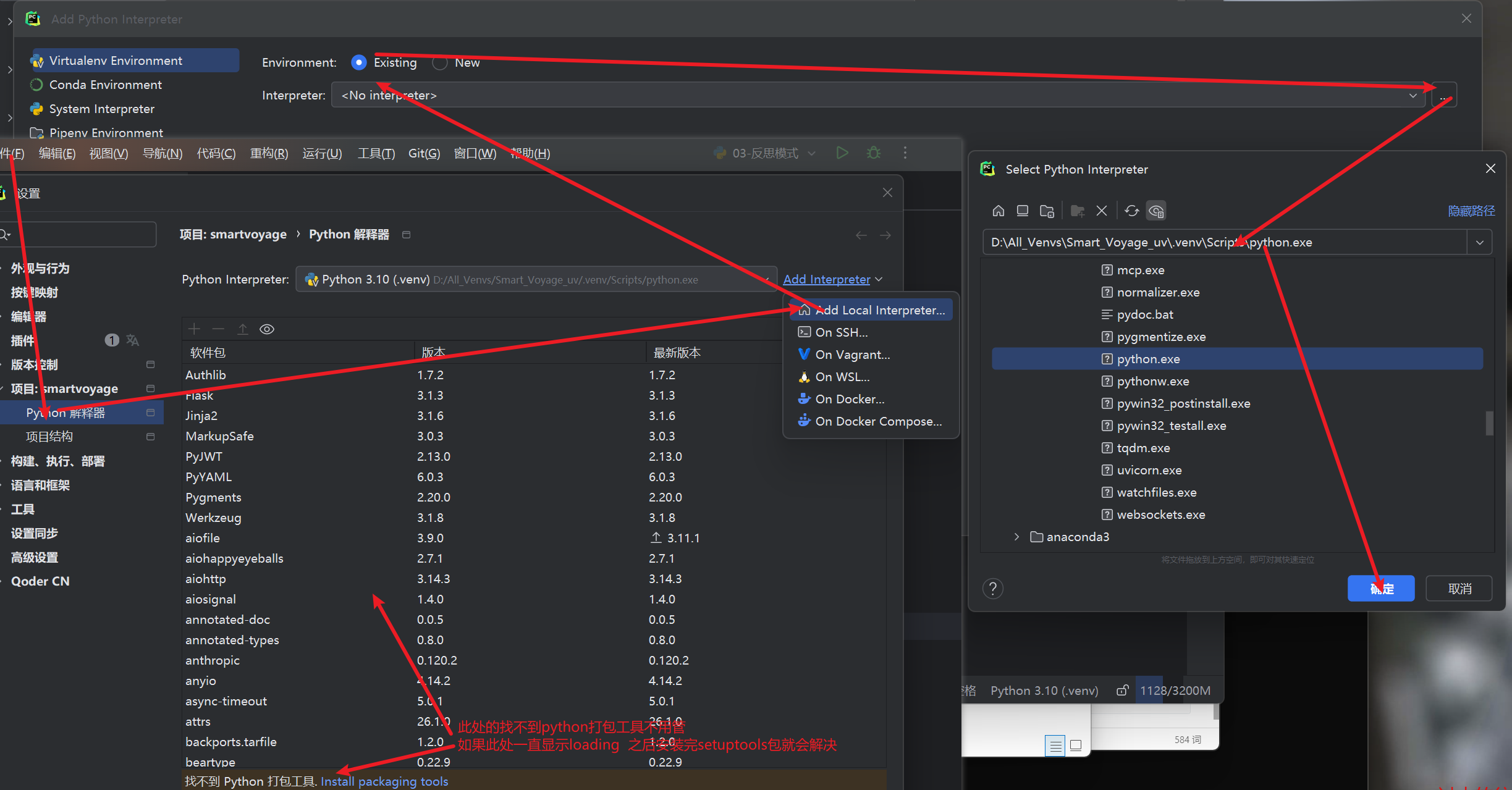Choose On SSH... from the interpreter menu
The image size is (1512, 790).
[871, 332]
